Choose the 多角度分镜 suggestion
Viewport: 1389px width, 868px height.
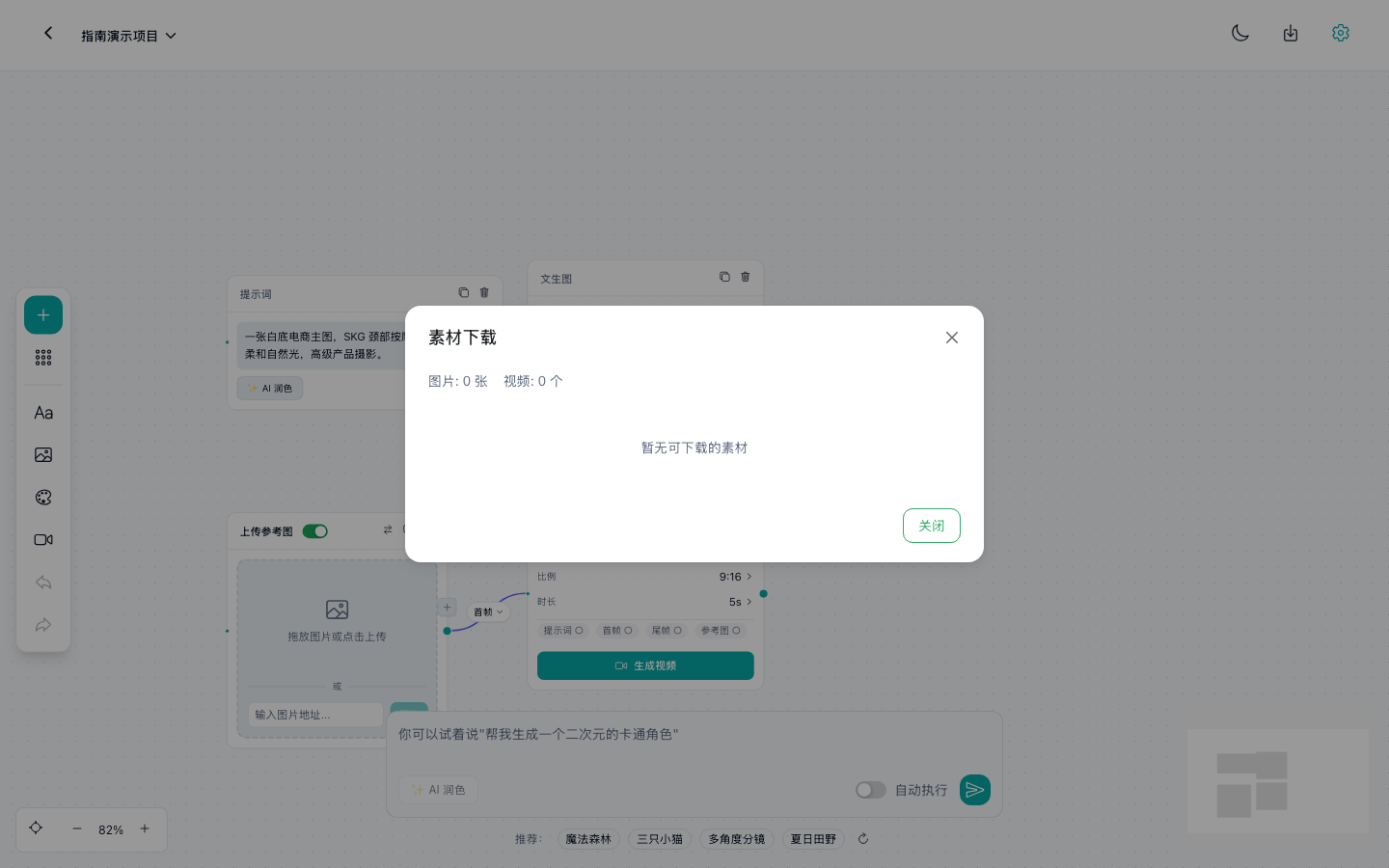pyautogui.click(x=737, y=839)
